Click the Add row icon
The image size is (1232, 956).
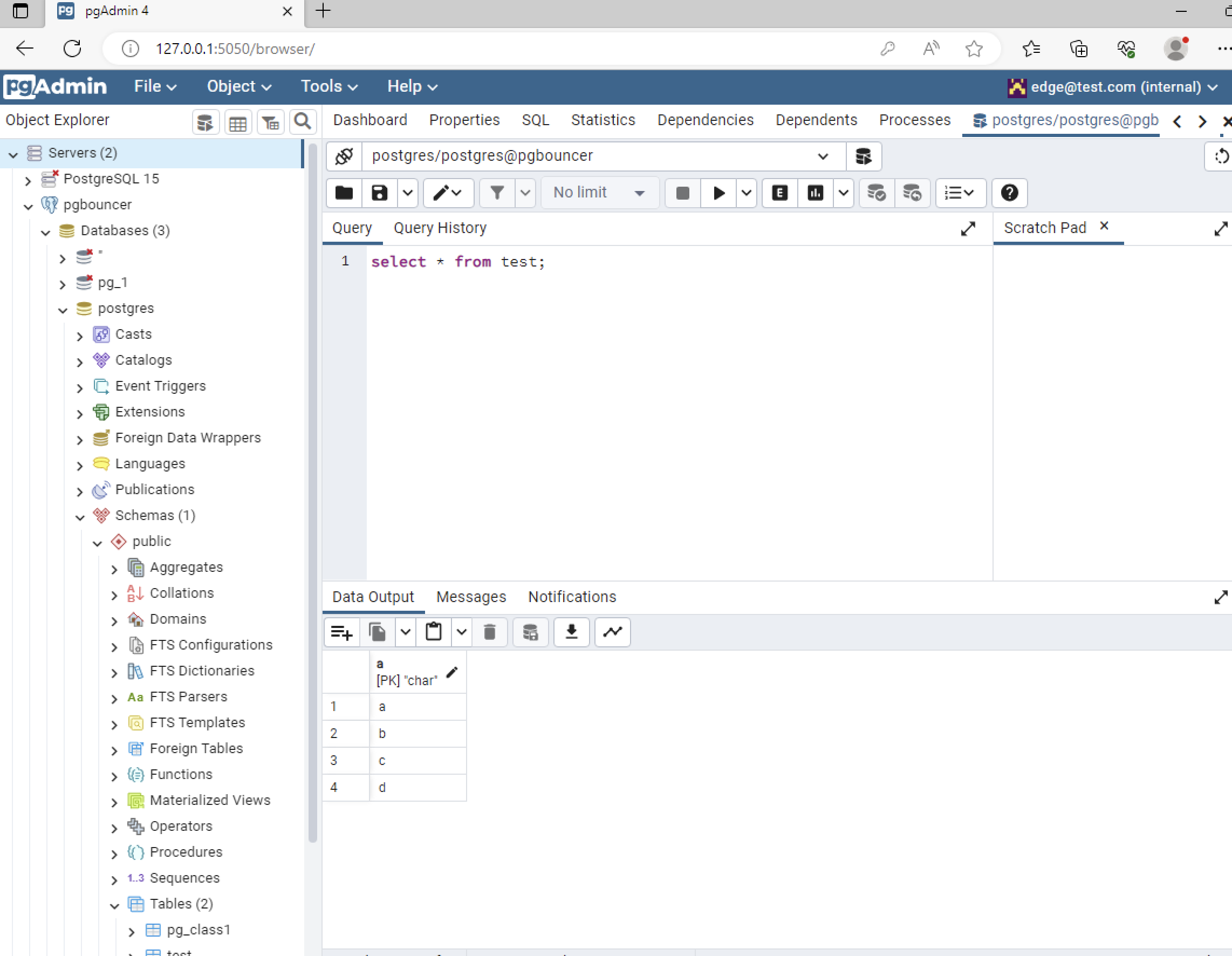(x=341, y=632)
